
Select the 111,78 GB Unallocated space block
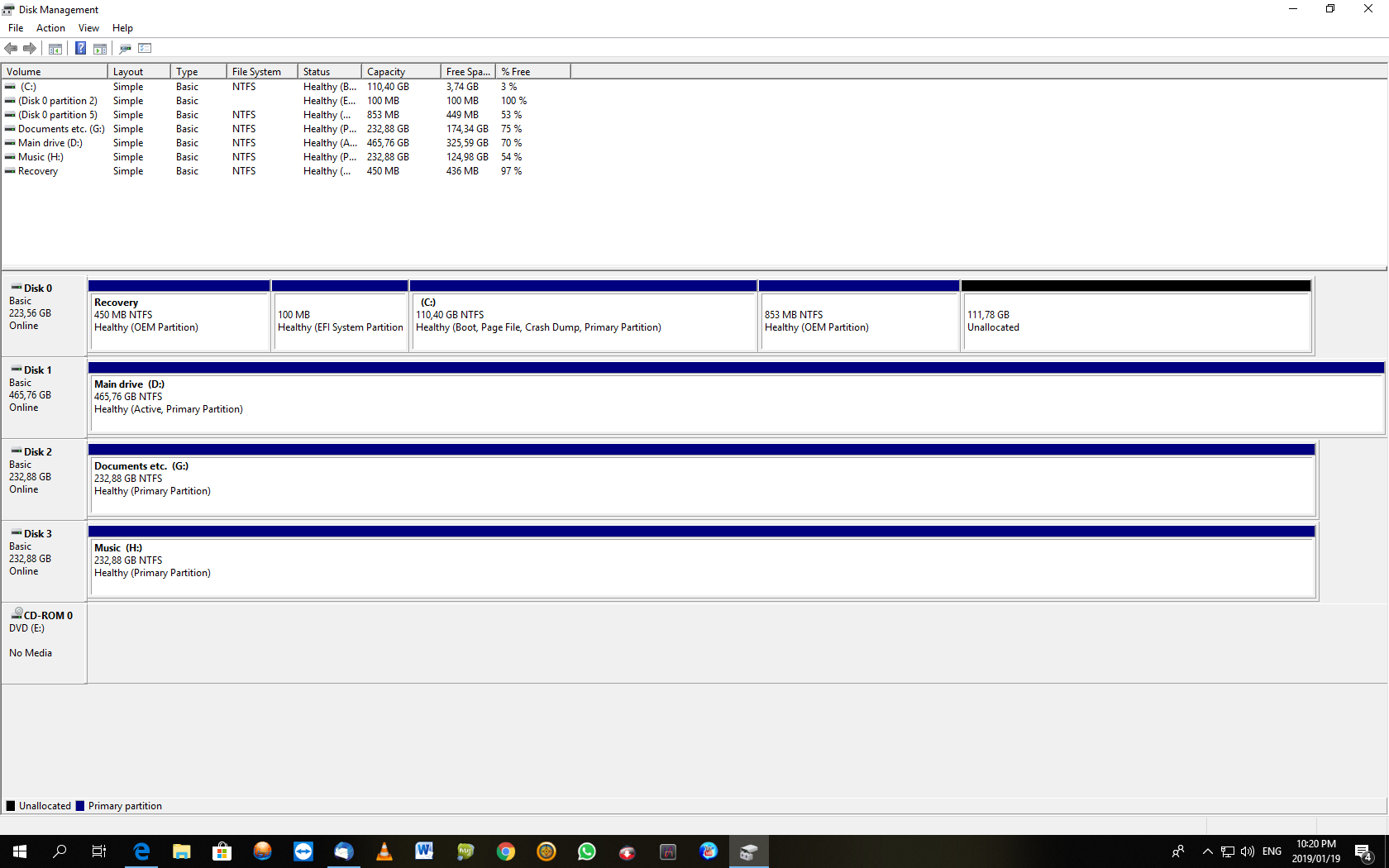tap(1136, 316)
